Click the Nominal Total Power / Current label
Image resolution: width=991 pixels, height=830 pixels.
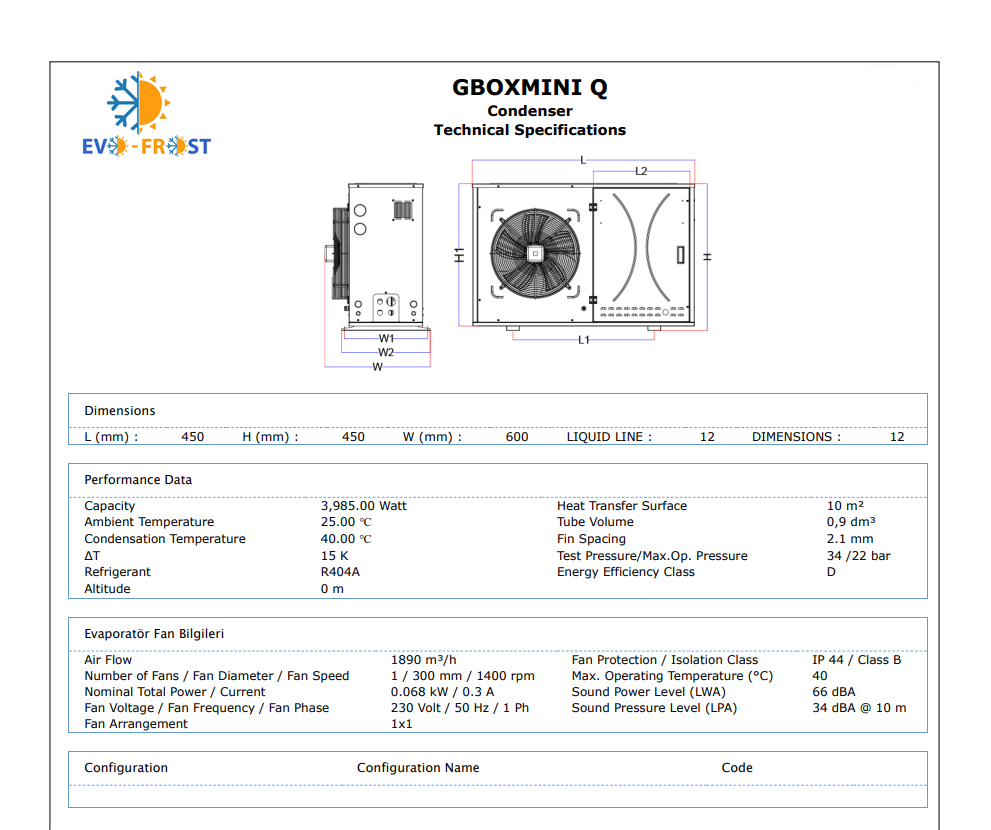point(175,692)
